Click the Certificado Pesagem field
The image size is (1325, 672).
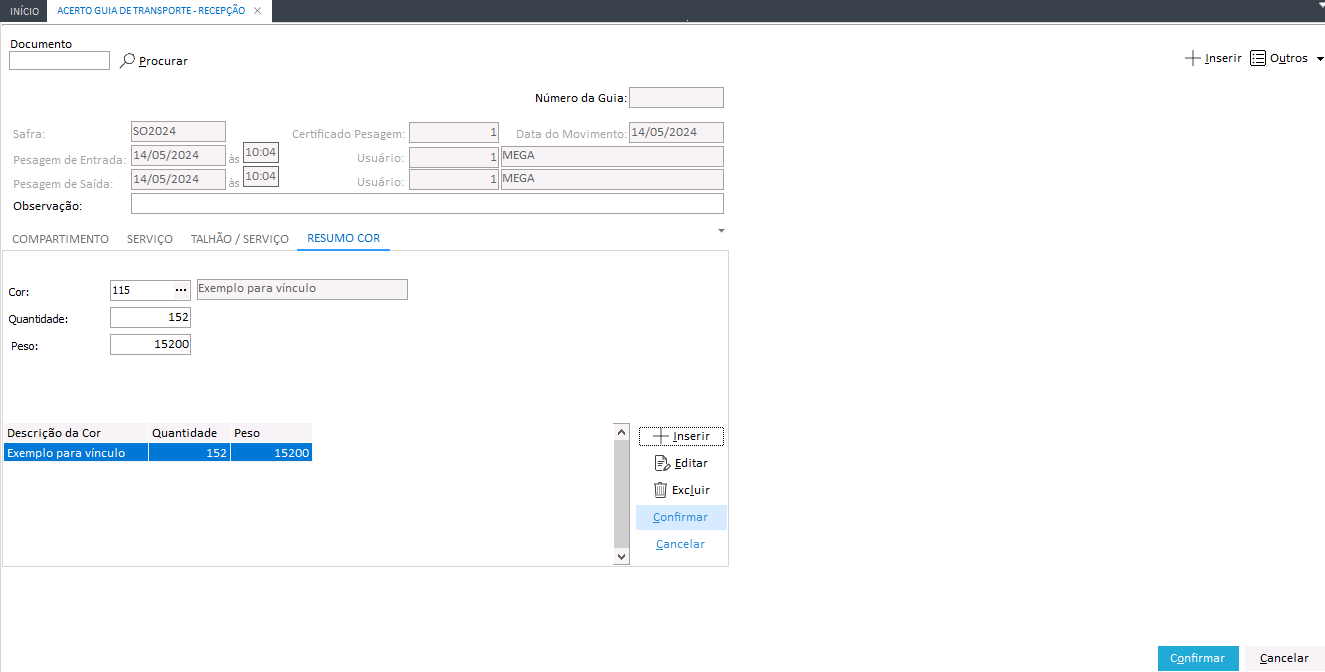pos(454,132)
